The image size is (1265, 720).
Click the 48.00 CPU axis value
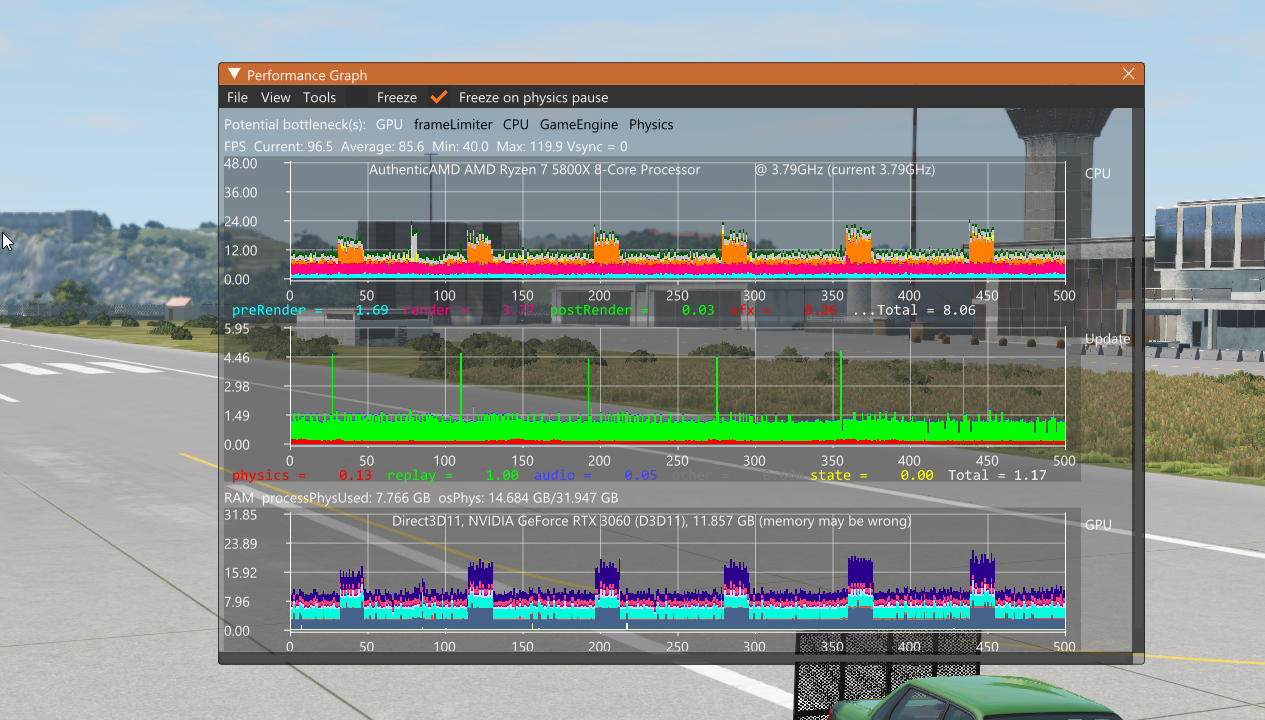[x=240, y=163]
